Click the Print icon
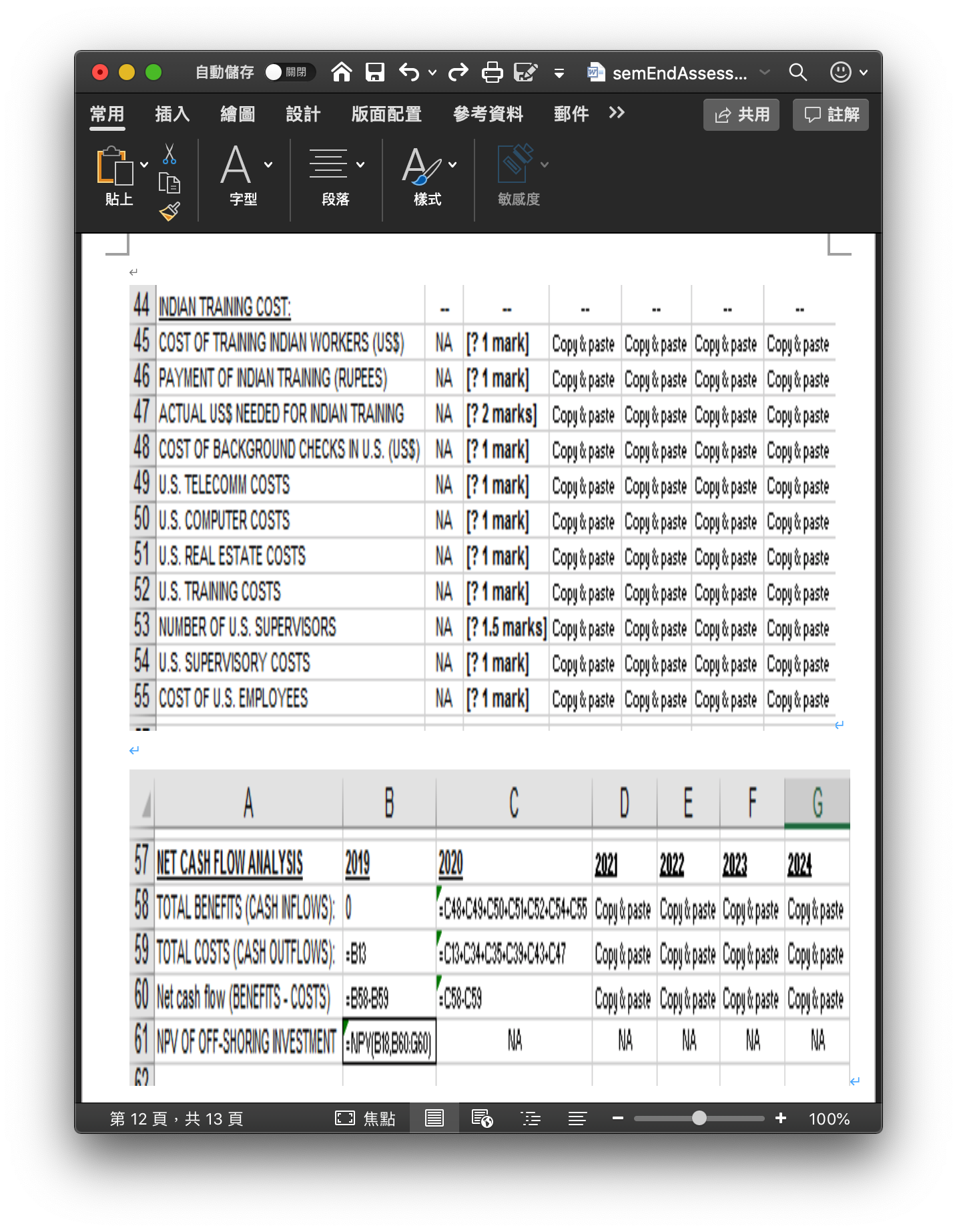The height and width of the screenshot is (1232, 957). coord(493,72)
